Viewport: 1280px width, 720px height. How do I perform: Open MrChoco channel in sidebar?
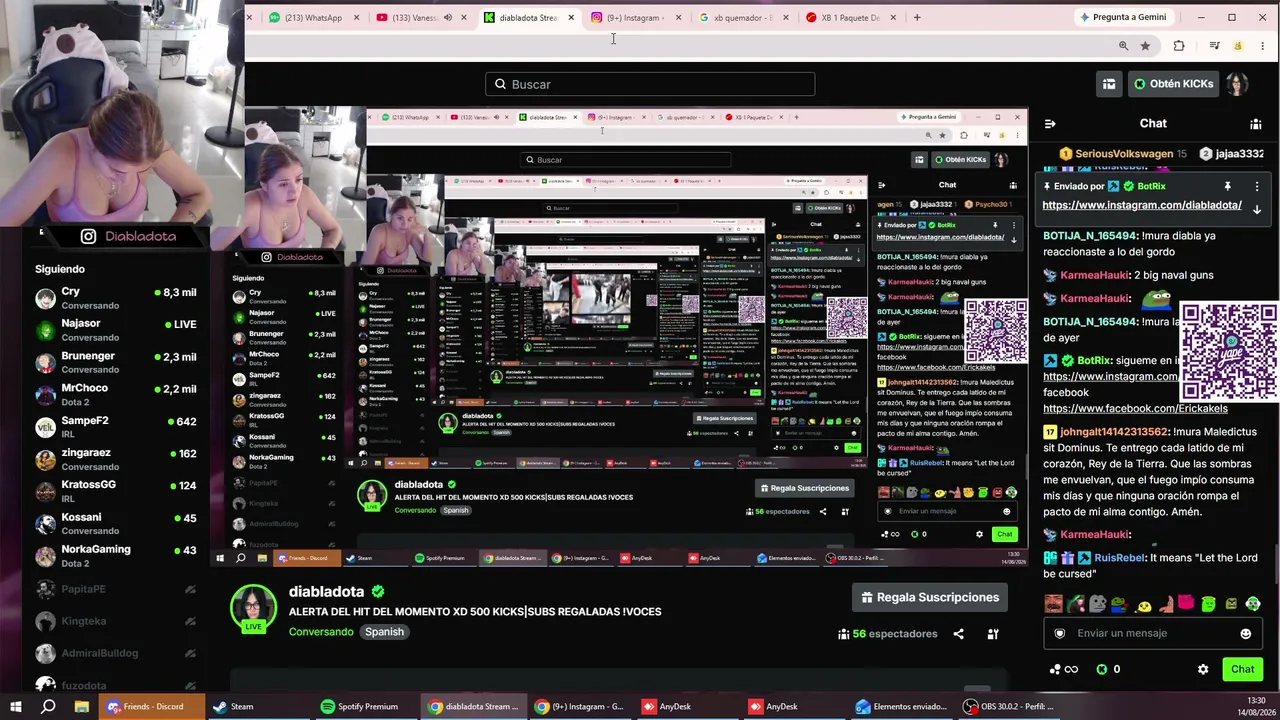(115, 394)
